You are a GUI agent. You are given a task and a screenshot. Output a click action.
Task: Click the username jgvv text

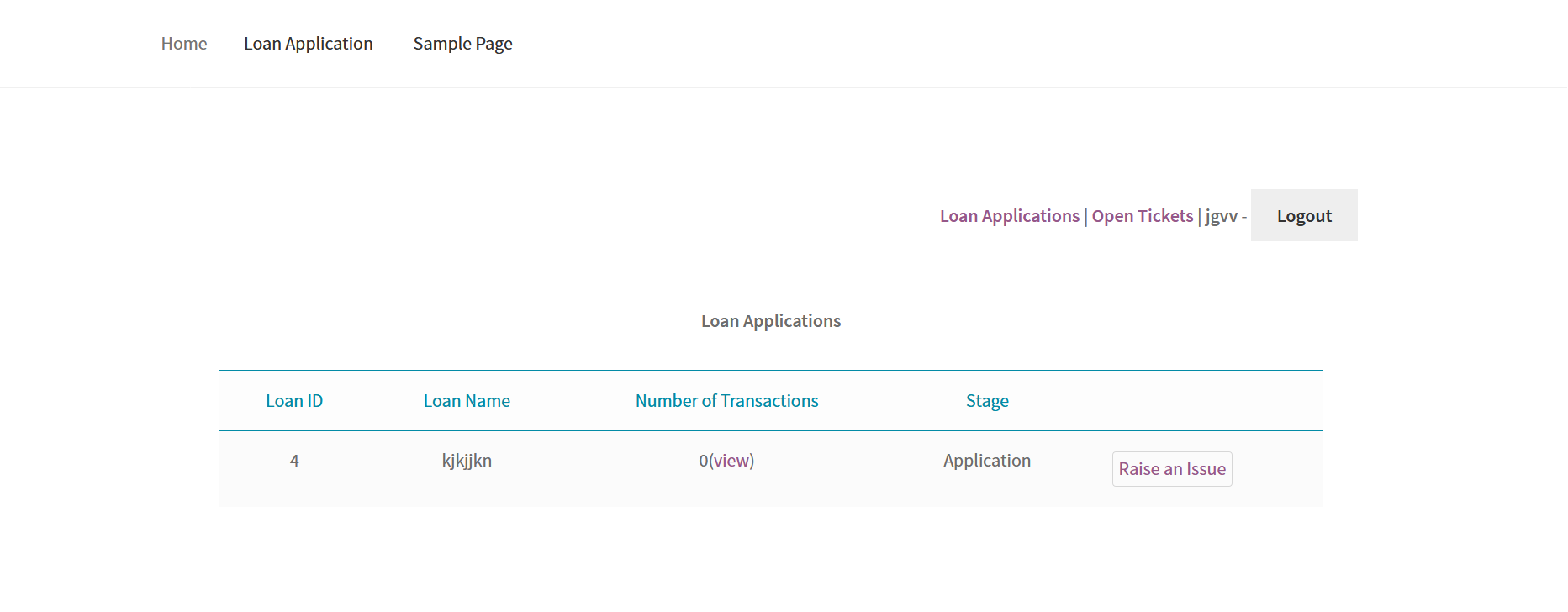tap(1222, 216)
